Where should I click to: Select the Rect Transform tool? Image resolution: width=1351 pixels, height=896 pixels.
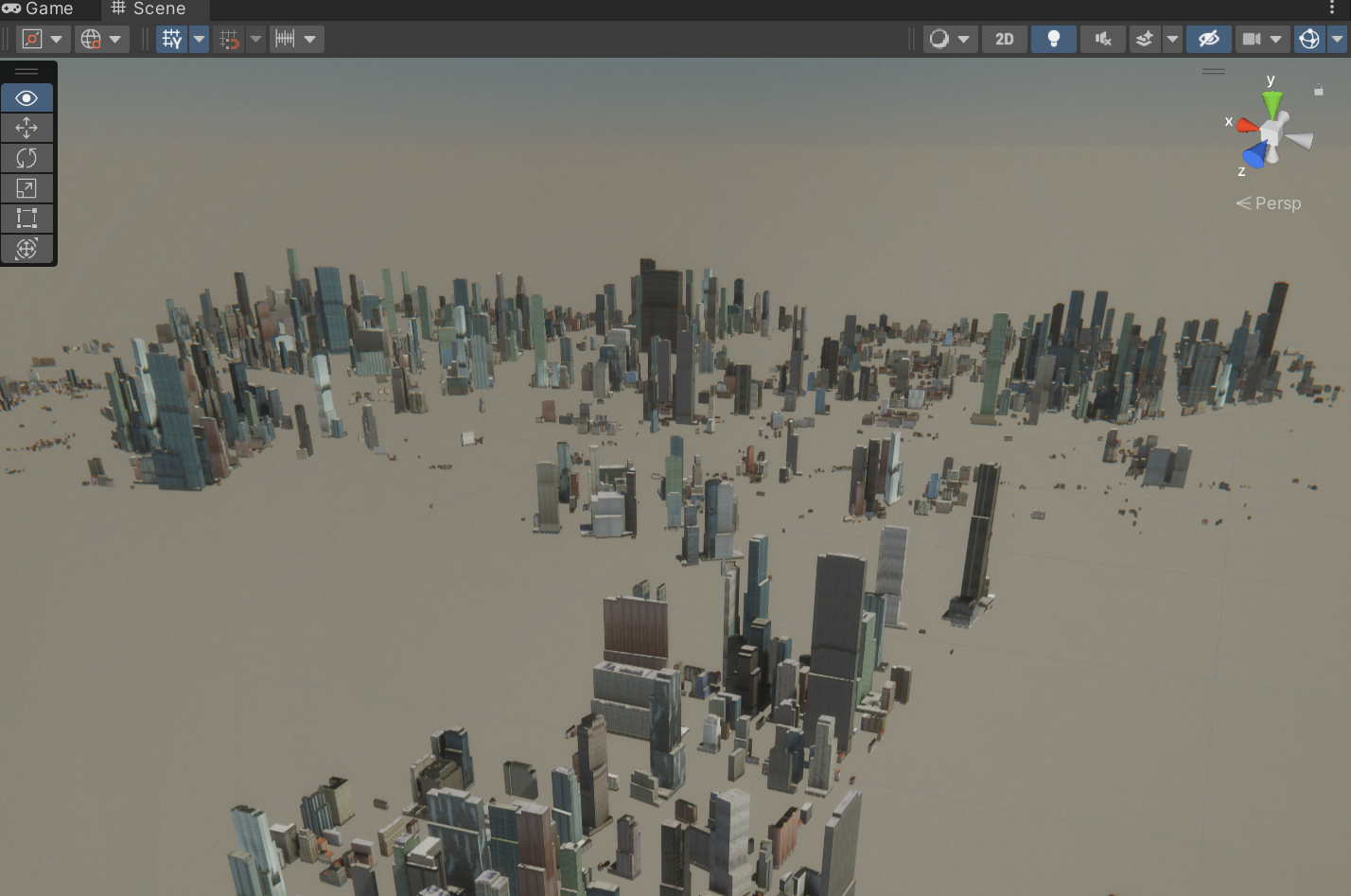tap(26, 219)
